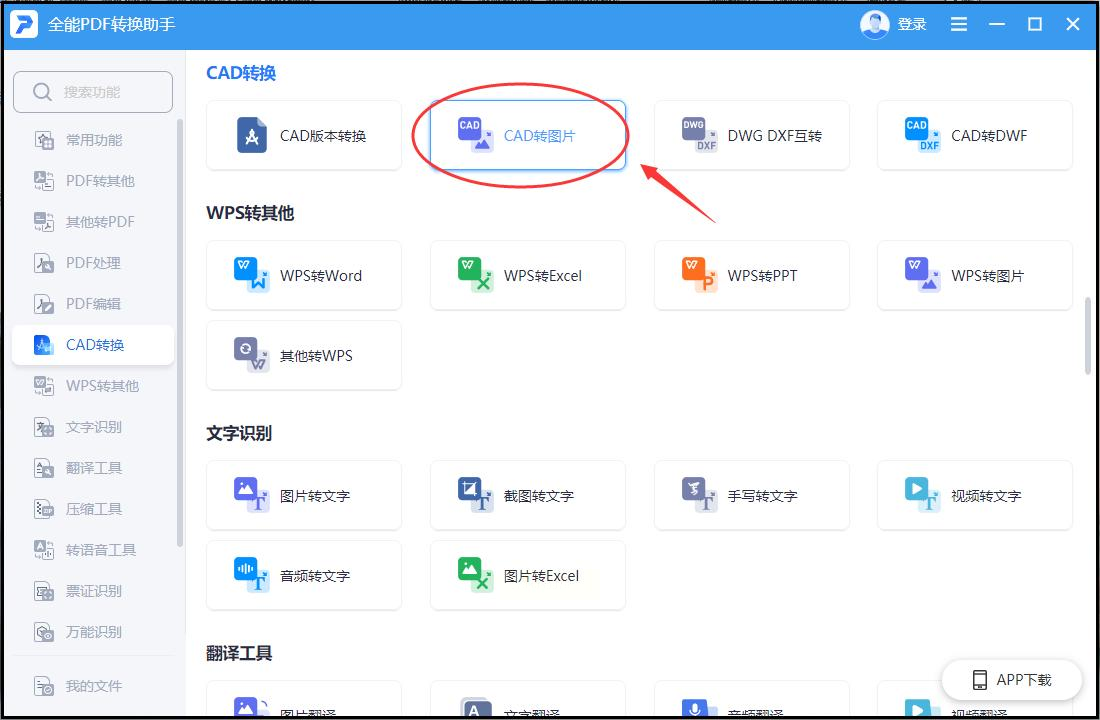This screenshot has width=1100, height=720.
Task: Click the 翻译工具 section heading
Action: pyautogui.click(x=239, y=653)
